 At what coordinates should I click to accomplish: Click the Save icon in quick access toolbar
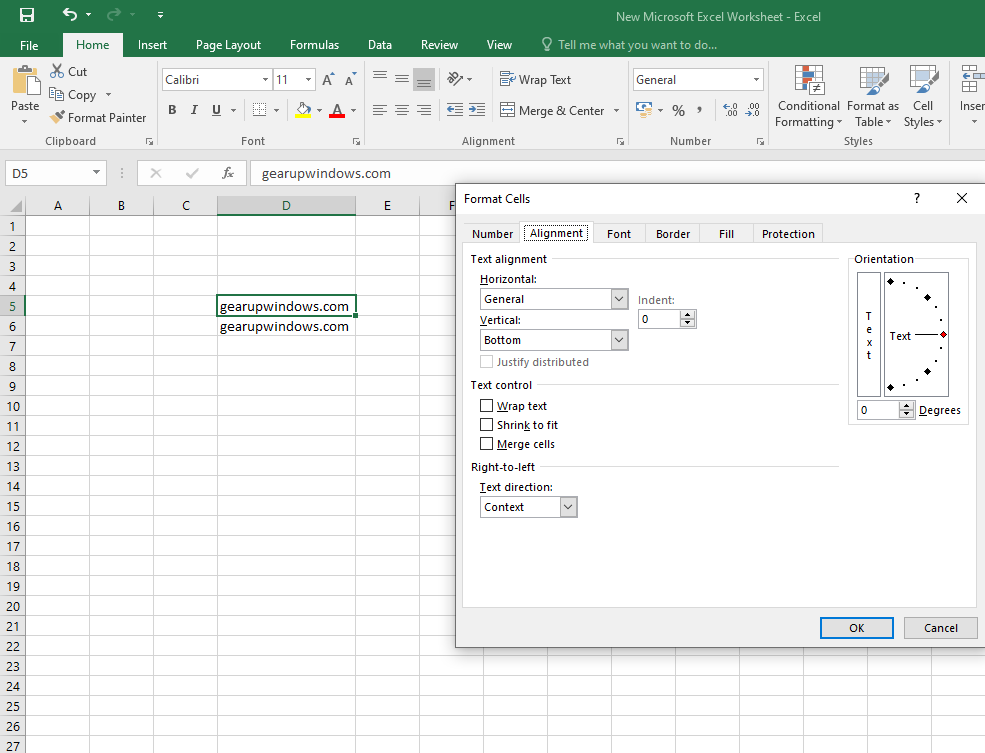click(x=27, y=15)
